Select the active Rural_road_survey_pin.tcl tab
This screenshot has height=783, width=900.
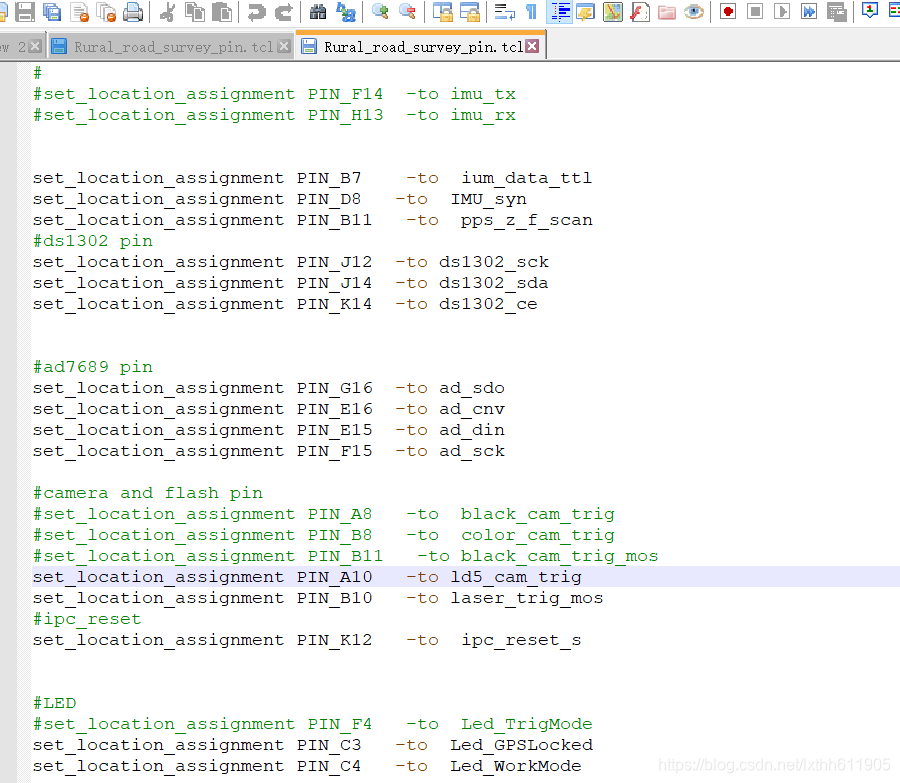(x=420, y=46)
